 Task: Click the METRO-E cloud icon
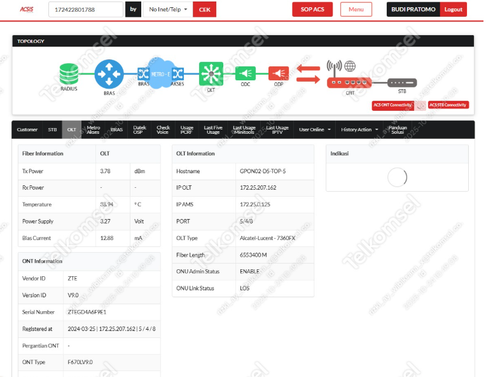tap(161, 73)
